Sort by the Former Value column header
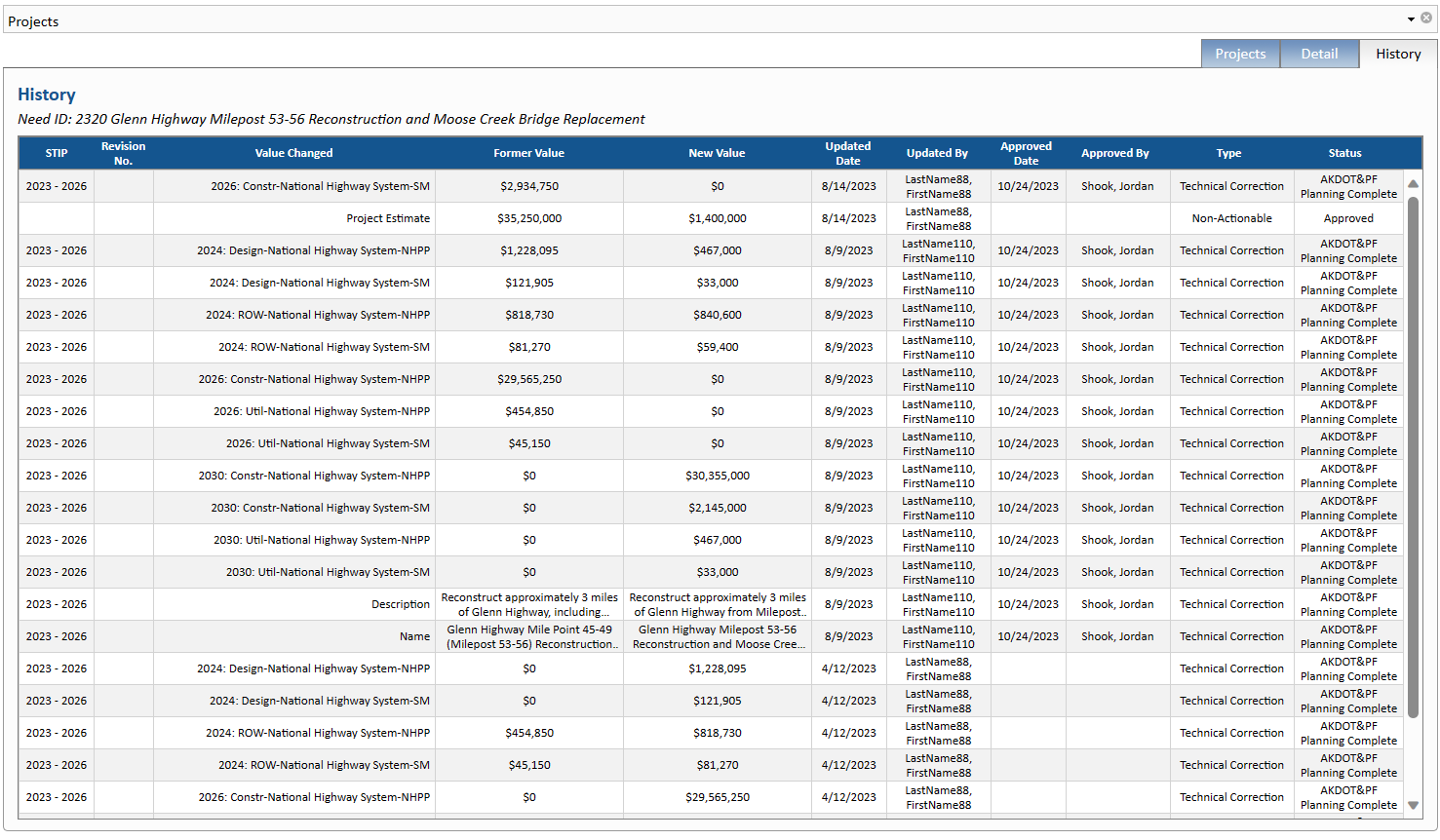The width and height of the screenshot is (1440, 840). click(528, 153)
